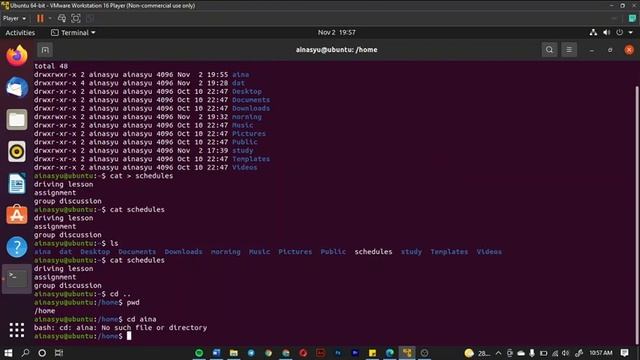Click 'Pictures' in the ls output row
Screen dimensions: 640x360
pos(295,252)
